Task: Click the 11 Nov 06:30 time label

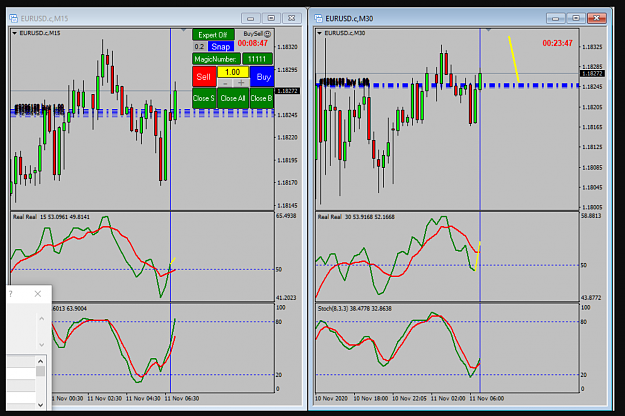Action: tap(182, 398)
